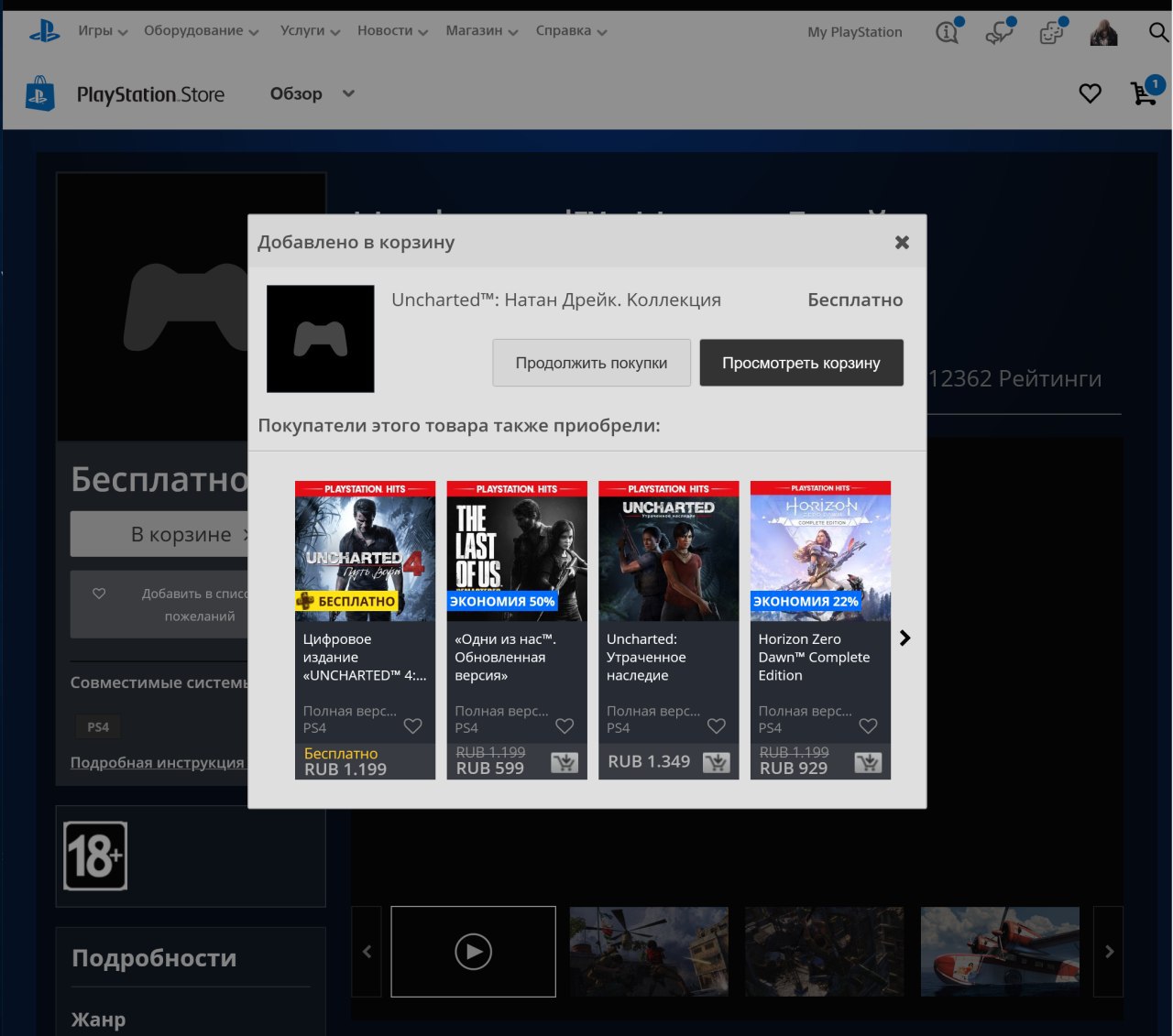The height and width of the screenshot is (1036, 1173).
Task: Click product placeholder image in dialog
Action: pyautogui.click(x=320, y=339)
